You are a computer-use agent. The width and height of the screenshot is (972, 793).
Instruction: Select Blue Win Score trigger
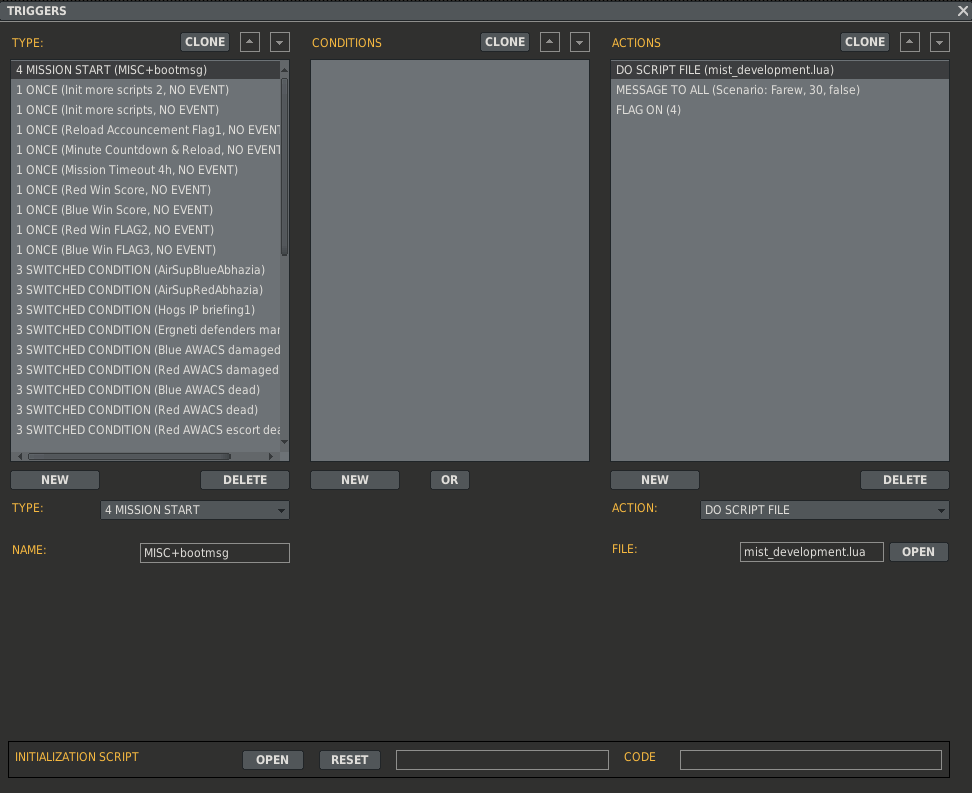click(146, 210)
